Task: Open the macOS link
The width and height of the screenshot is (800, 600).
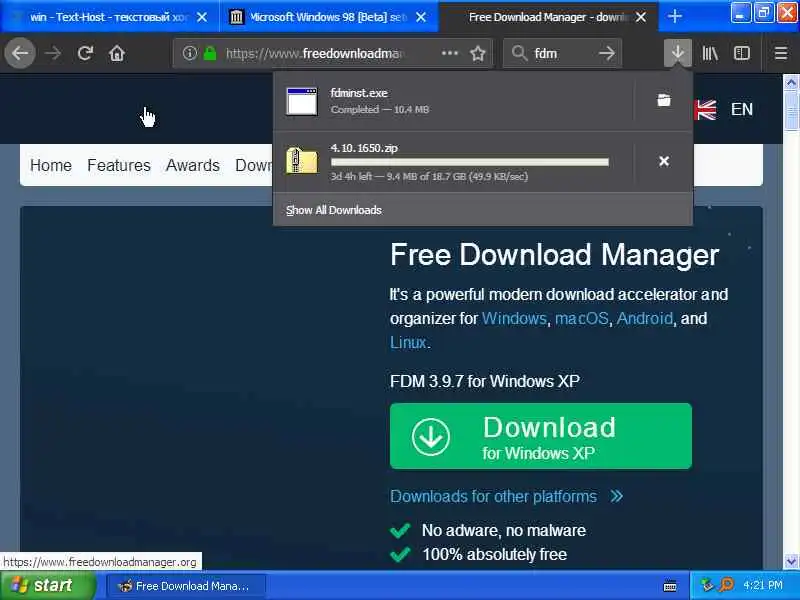Action: (x=582, y=318)
